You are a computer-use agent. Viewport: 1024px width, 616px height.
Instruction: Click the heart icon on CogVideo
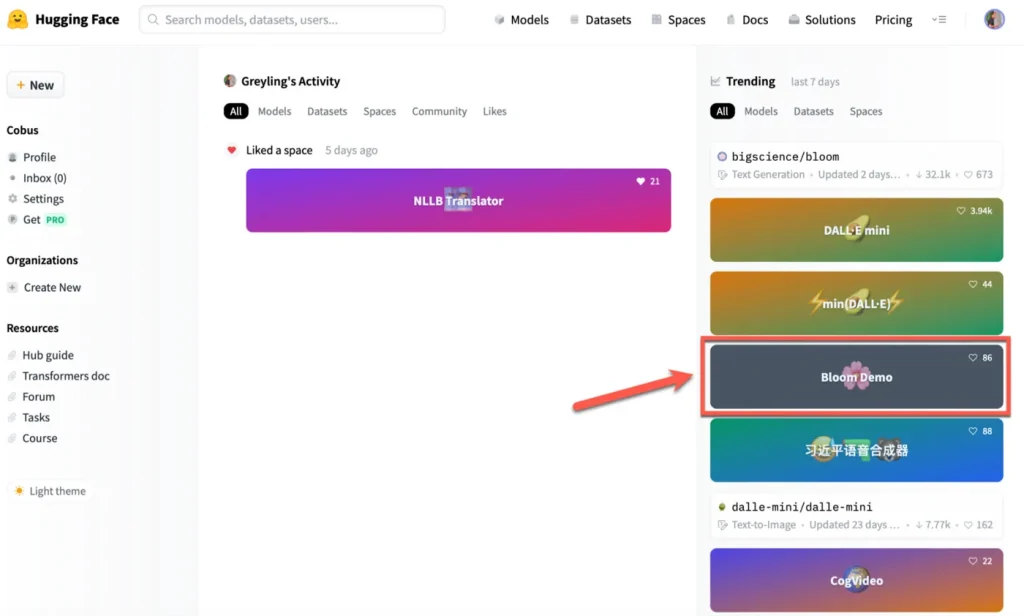pos(973,561)
